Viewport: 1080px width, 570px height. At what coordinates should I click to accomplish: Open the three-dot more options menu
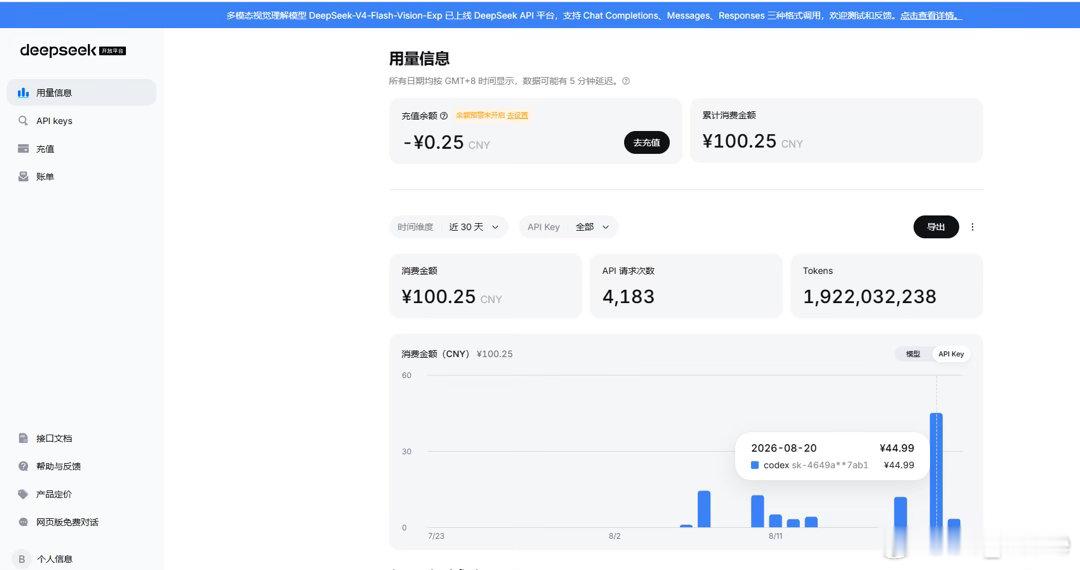[972, 226]
